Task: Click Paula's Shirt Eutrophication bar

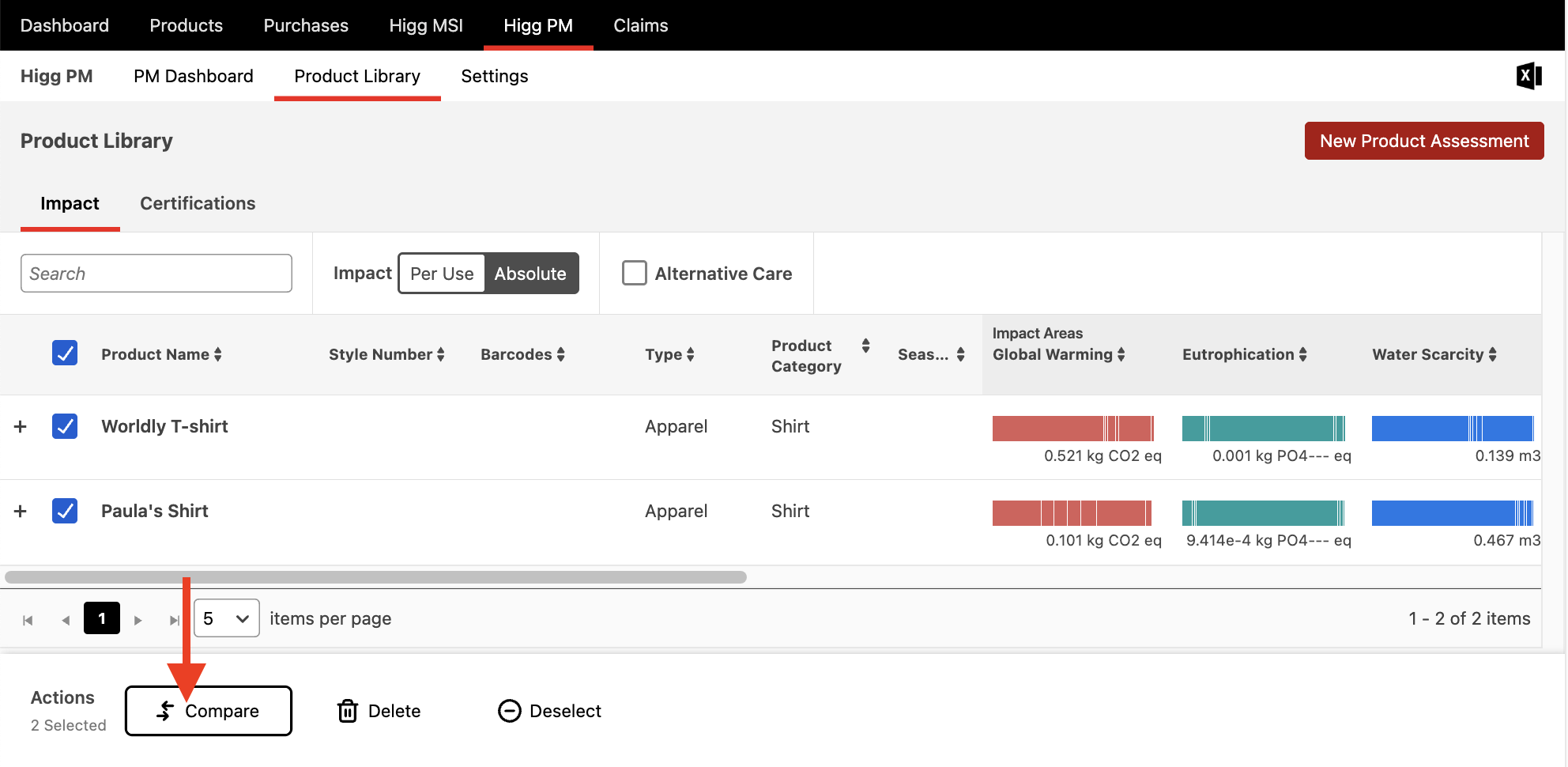Action: [1263, 512]
